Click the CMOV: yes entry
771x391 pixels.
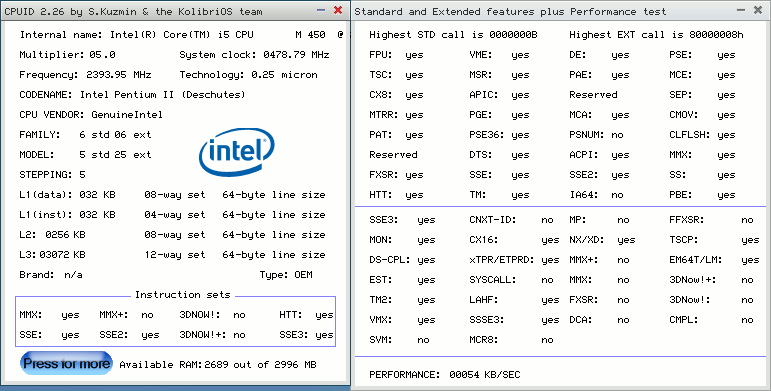[702, 115]
